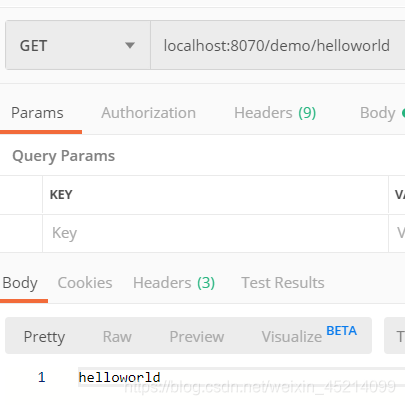Screen dimensions: 405x405
Task: Open the Authorization tab
Action: click(148, 113)
